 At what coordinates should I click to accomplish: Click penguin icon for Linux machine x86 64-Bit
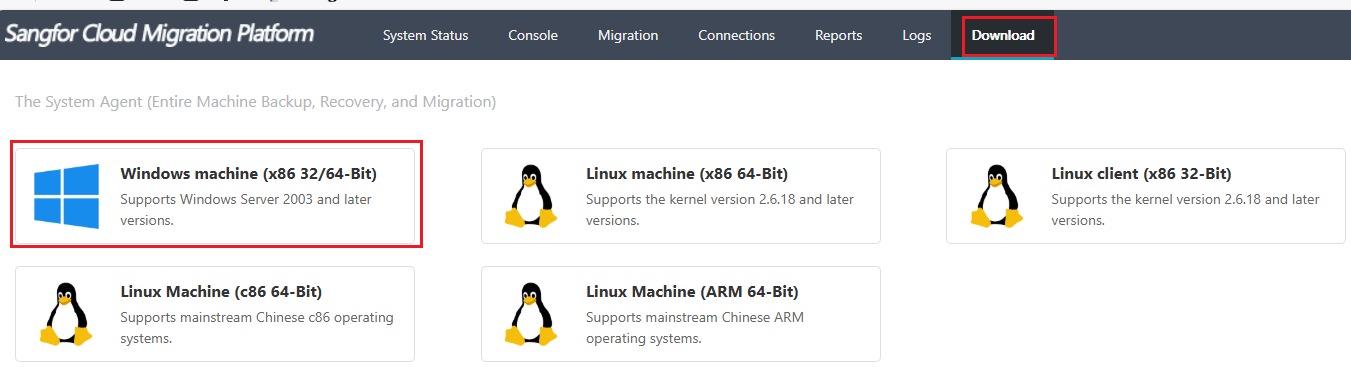point(531,196)
